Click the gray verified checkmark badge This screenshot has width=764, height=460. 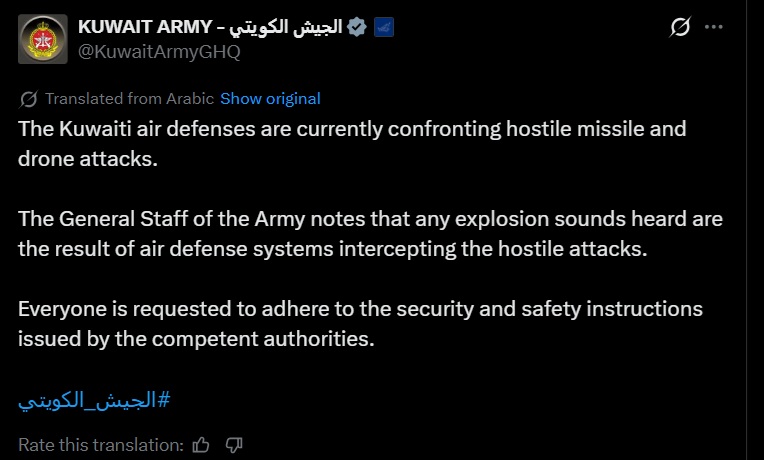pos(356,28)
